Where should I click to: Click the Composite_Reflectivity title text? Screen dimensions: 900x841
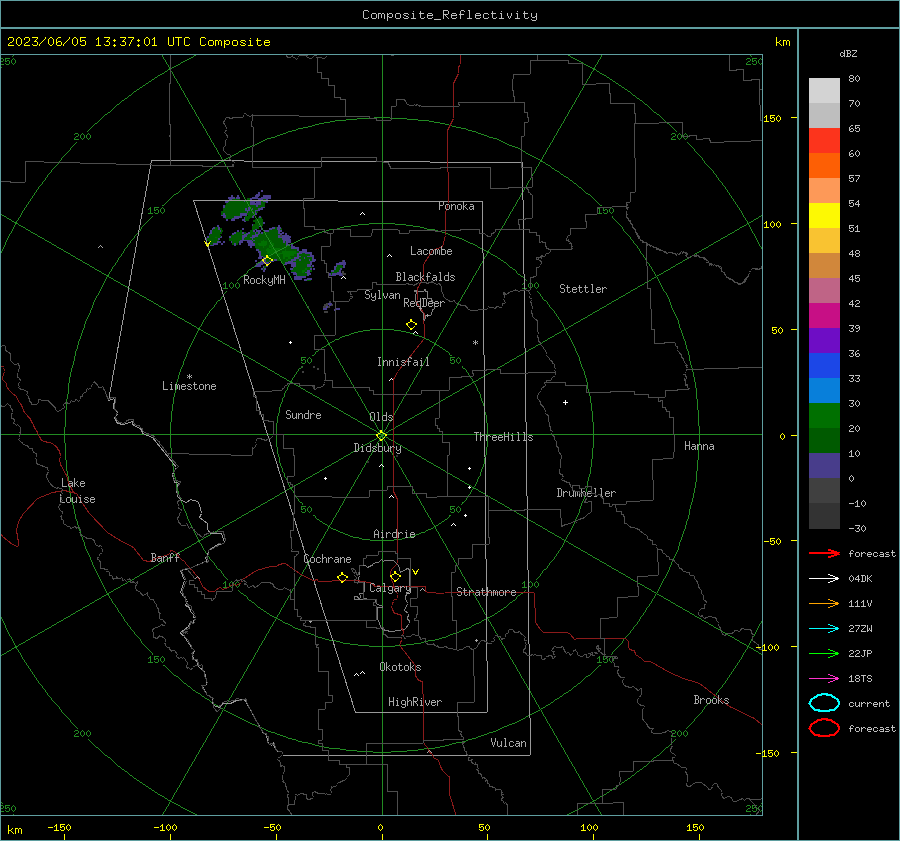449,15
